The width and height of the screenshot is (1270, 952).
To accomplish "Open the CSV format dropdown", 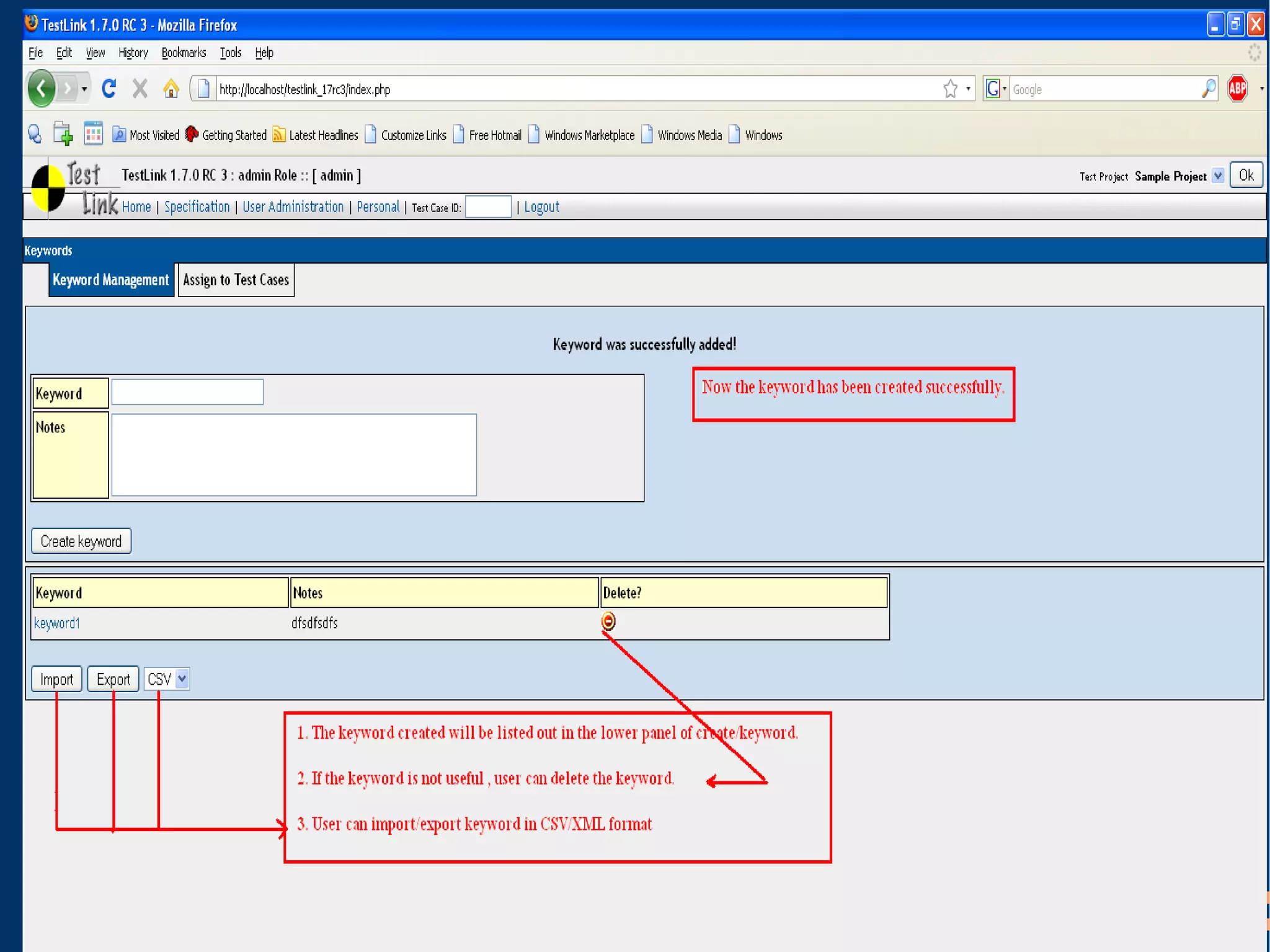I will [x=166, y=679].
